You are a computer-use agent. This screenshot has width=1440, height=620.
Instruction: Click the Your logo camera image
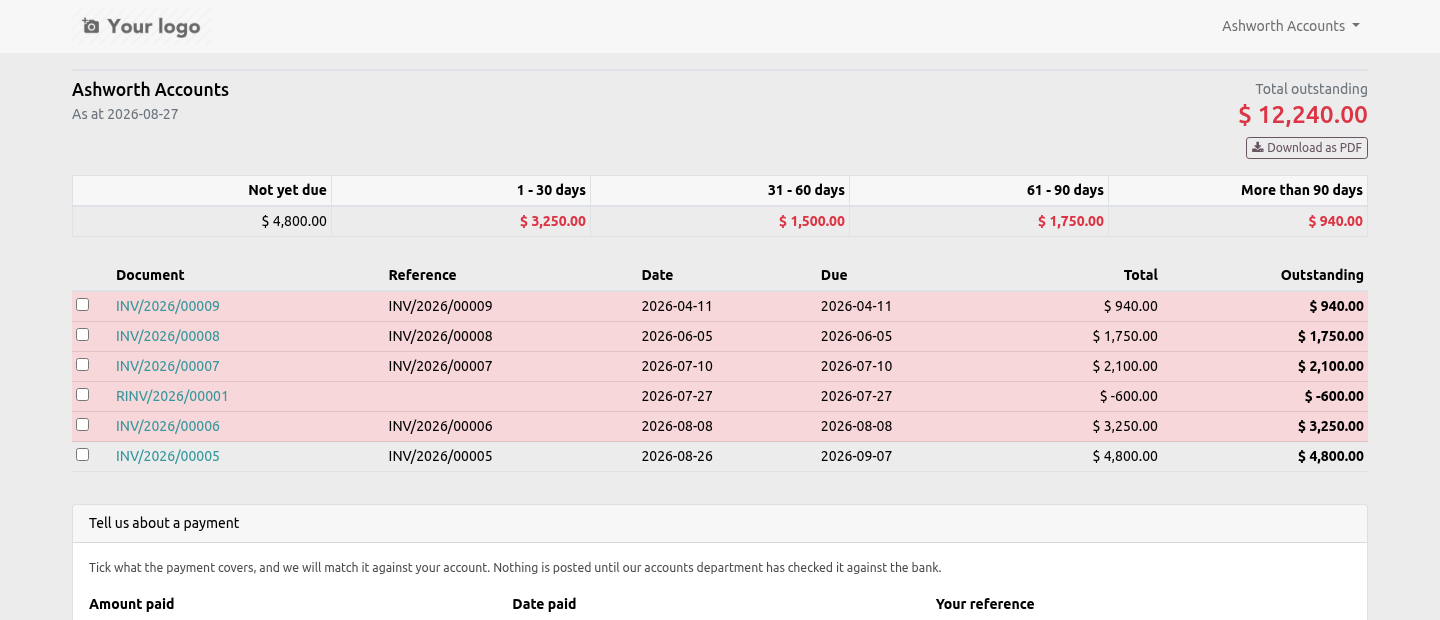pos(141,26)
